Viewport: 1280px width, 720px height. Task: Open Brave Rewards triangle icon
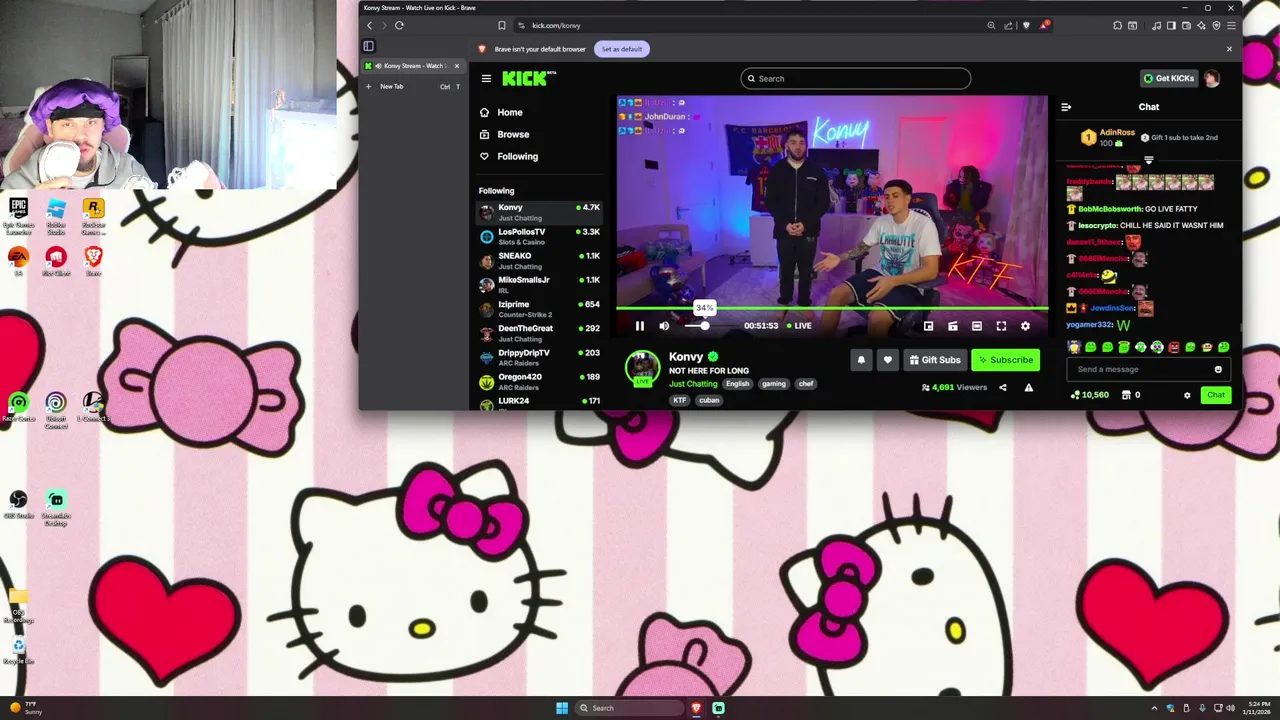1044,25
